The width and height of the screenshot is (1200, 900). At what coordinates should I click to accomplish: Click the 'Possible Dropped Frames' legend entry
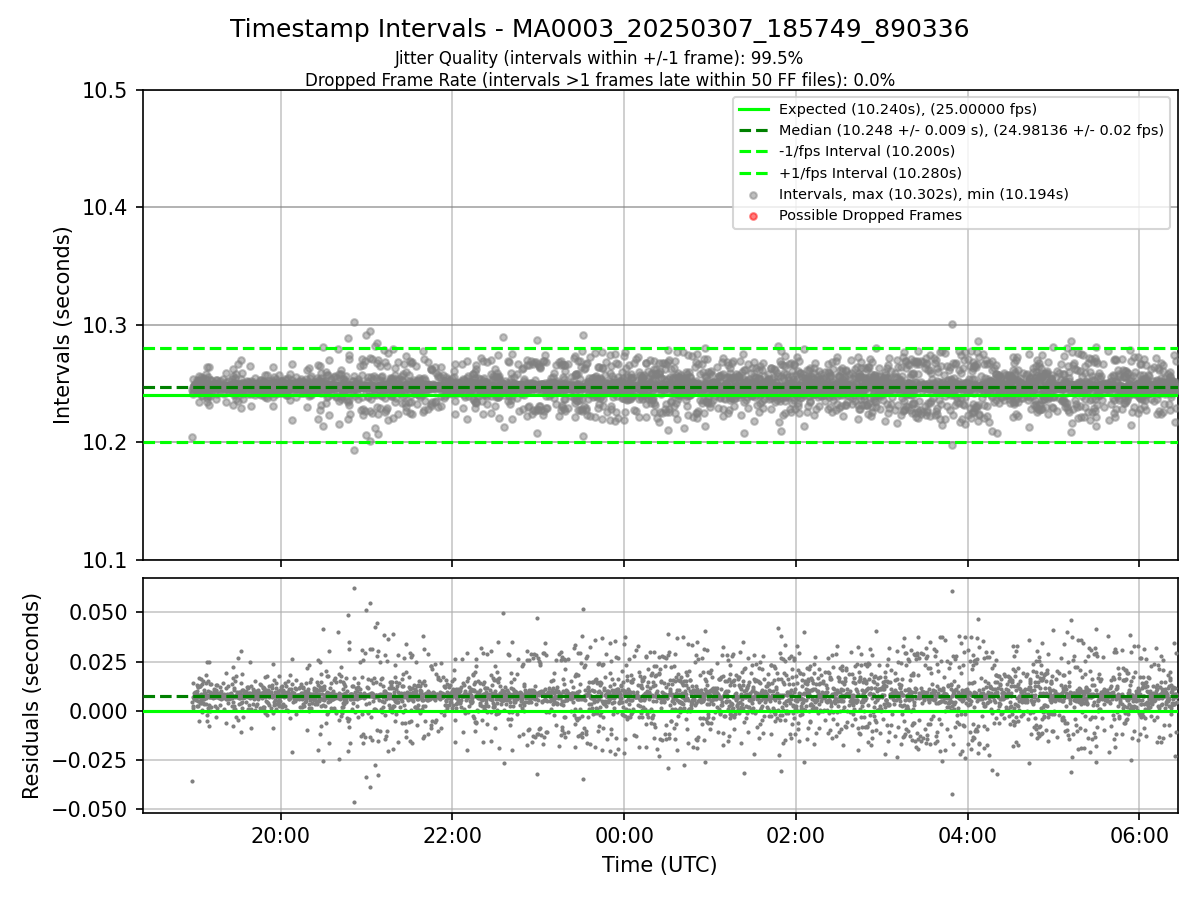coord(870,215)
